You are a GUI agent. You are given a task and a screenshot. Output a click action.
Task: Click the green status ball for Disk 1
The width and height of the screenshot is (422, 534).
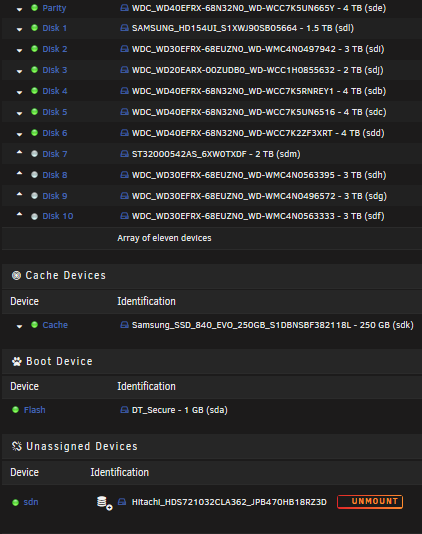click(x=34, y=28)
